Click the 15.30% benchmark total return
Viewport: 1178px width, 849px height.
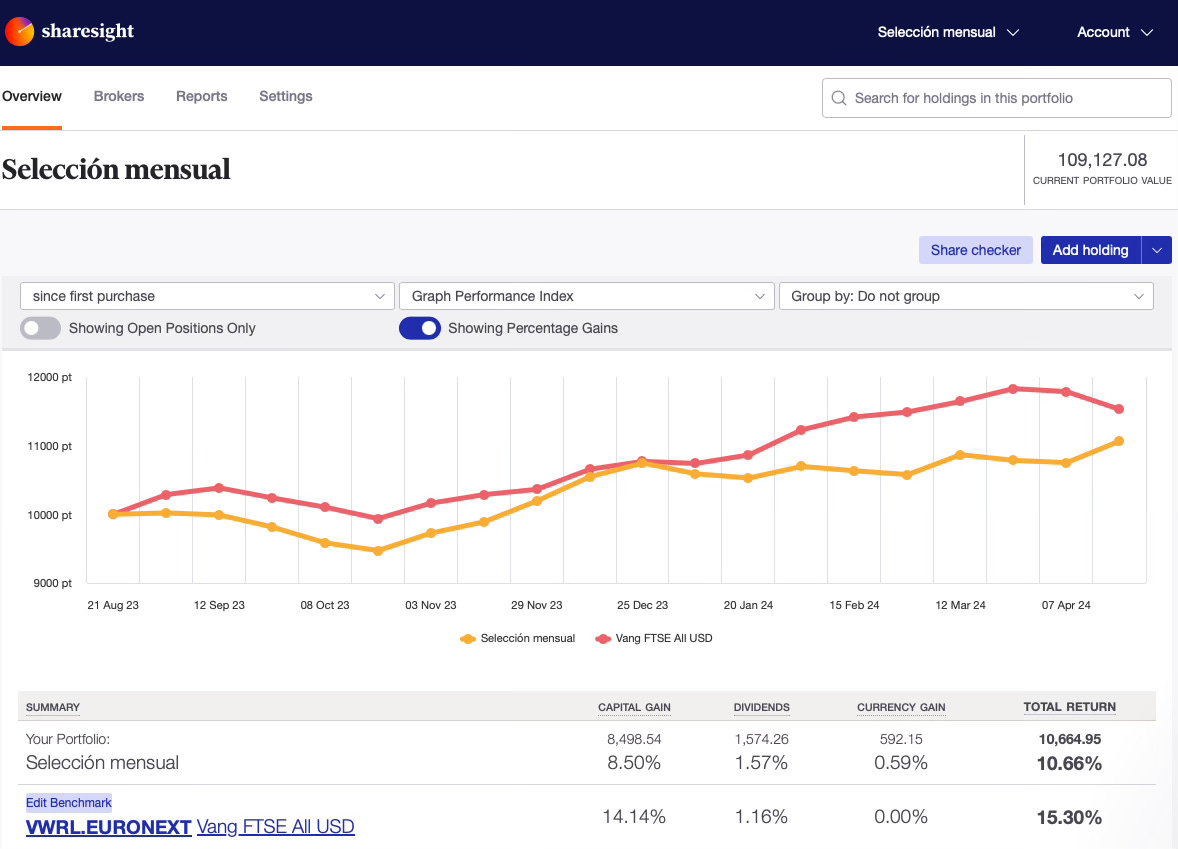[x=1069, y=817]
